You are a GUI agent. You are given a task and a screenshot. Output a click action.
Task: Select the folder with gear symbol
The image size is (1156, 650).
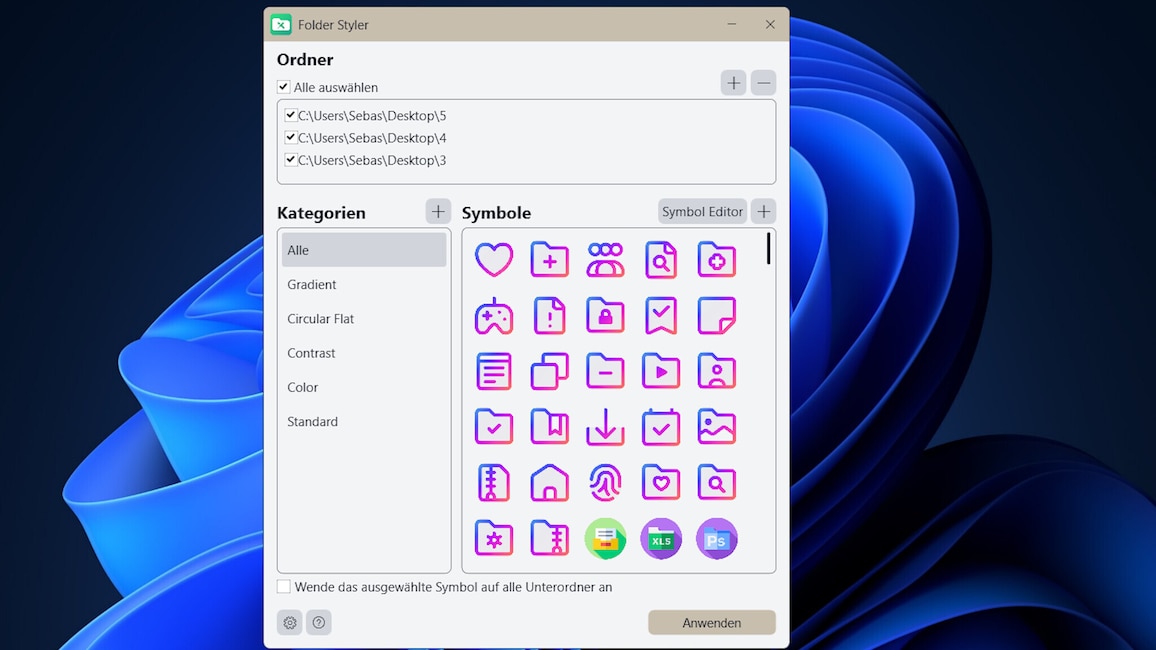coord(494,539)
